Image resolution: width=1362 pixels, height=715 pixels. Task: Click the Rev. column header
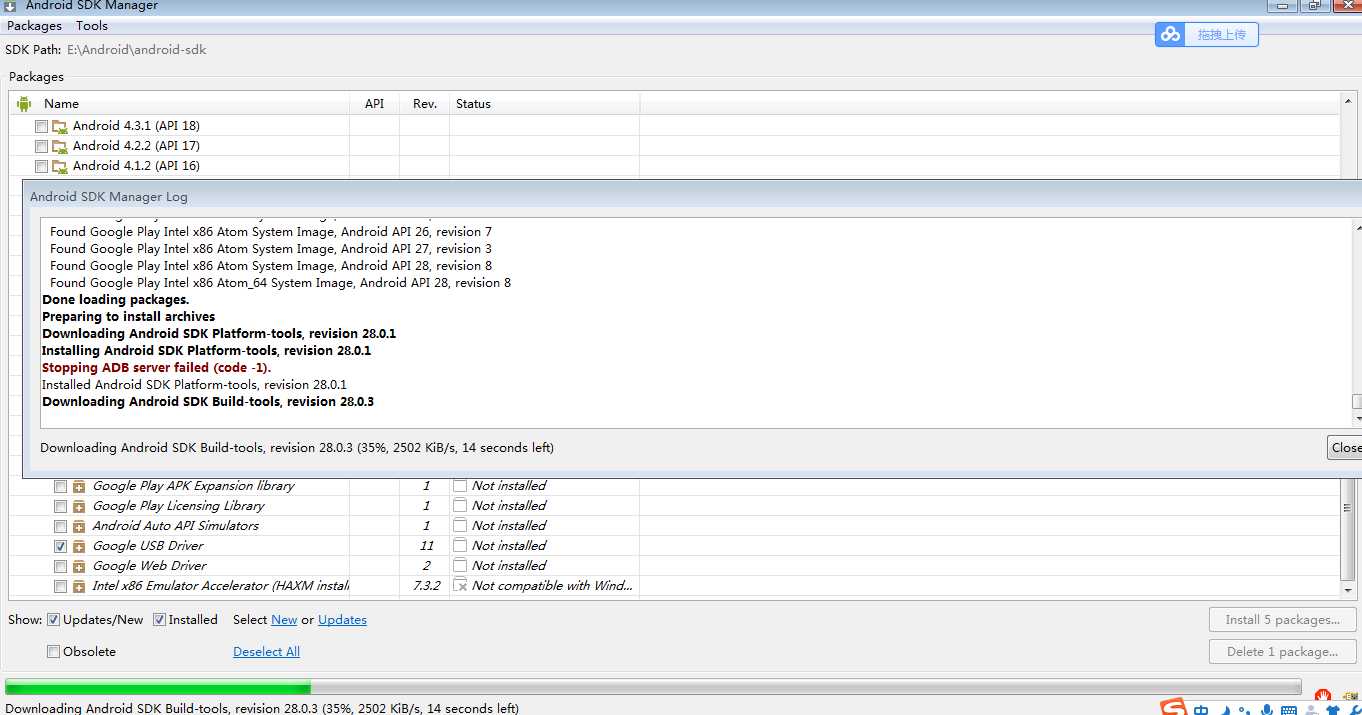pyautogui.click(x=425, y=104)
